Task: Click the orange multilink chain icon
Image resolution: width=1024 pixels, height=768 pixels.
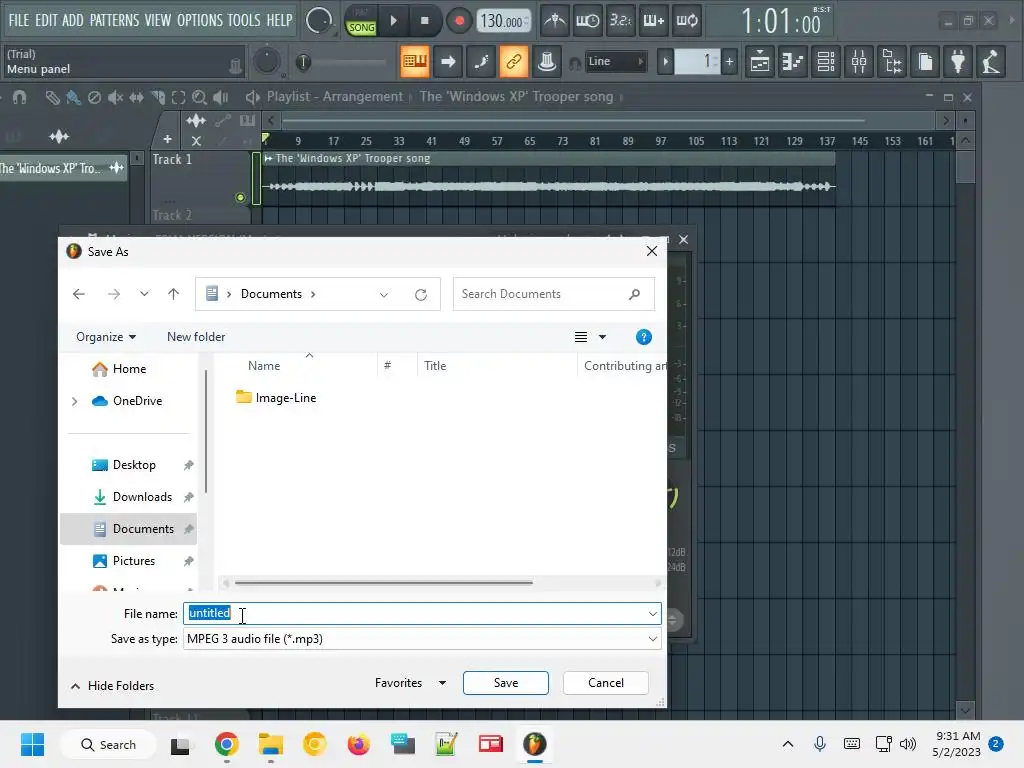Action: tap(514, 62)
